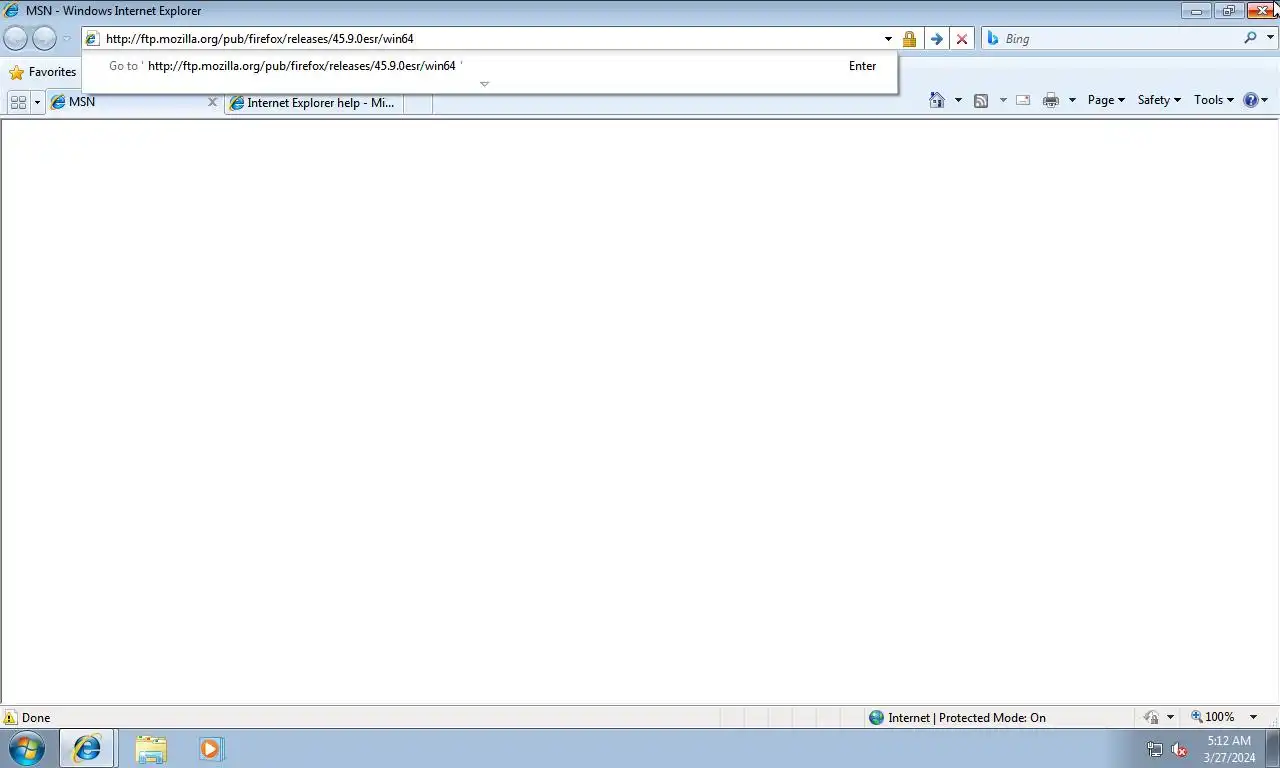The height and width of the screenshot is (768, 1280).
Task: Click the Quick Tabs grid icon
Action: [18, 102]
